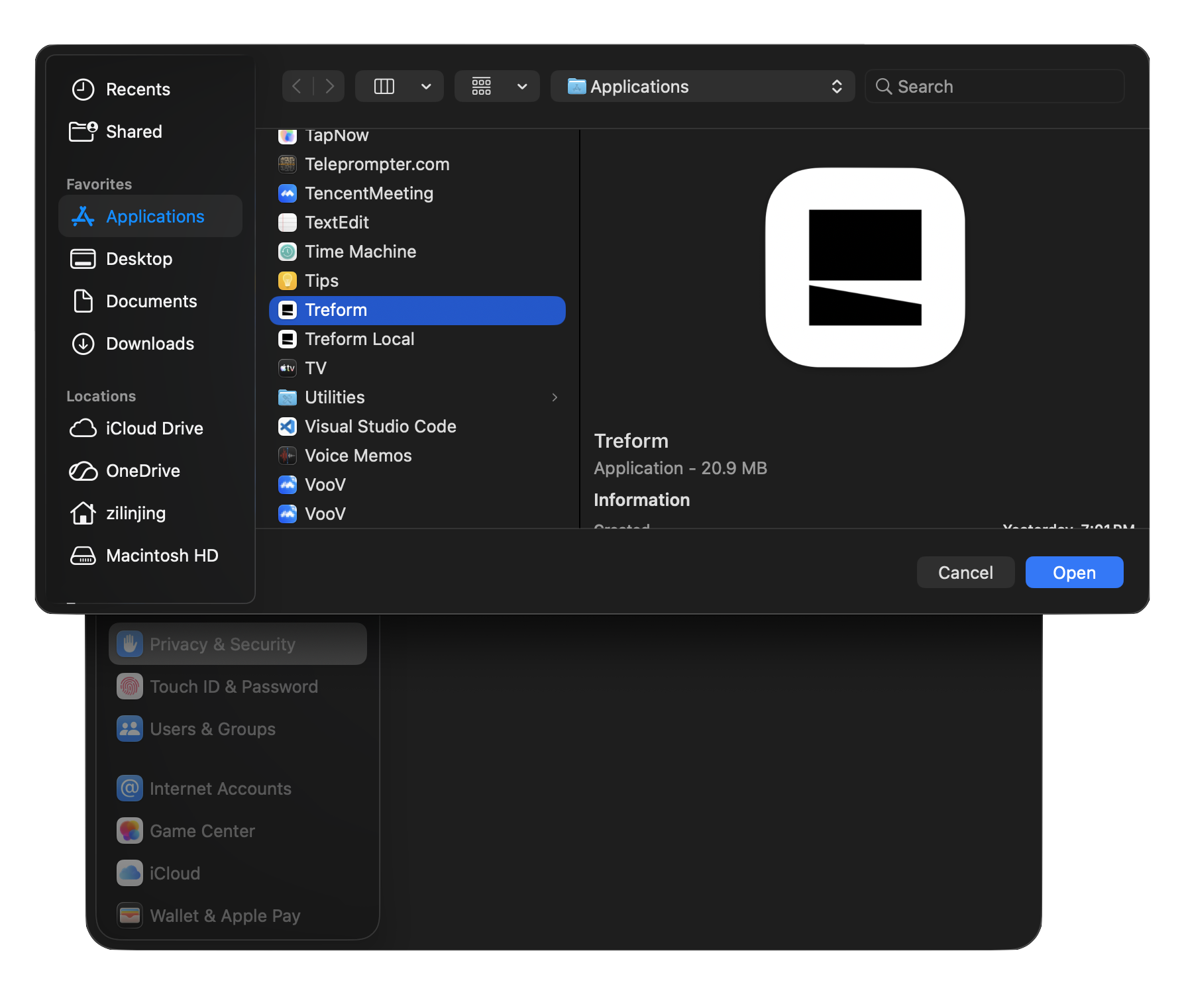Click the Cancel button
Viewport: 1182px width, 1008px height.
(x=965, y=572)
